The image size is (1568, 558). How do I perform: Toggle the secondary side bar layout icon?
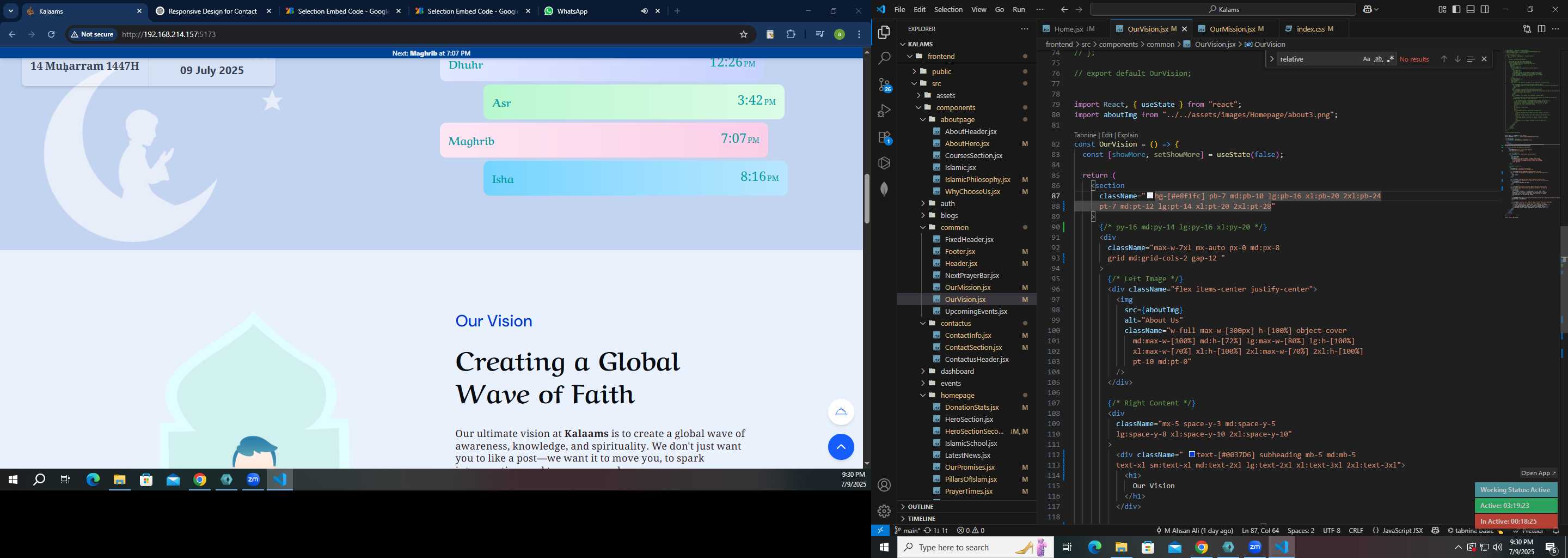pyautogui.click(x=1485, y=10)
